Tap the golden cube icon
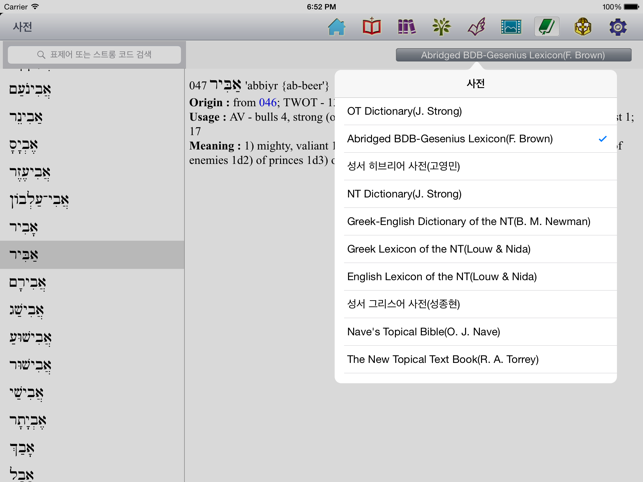The width and height of the screenshot is (643, 482). [x=582, y=27]
